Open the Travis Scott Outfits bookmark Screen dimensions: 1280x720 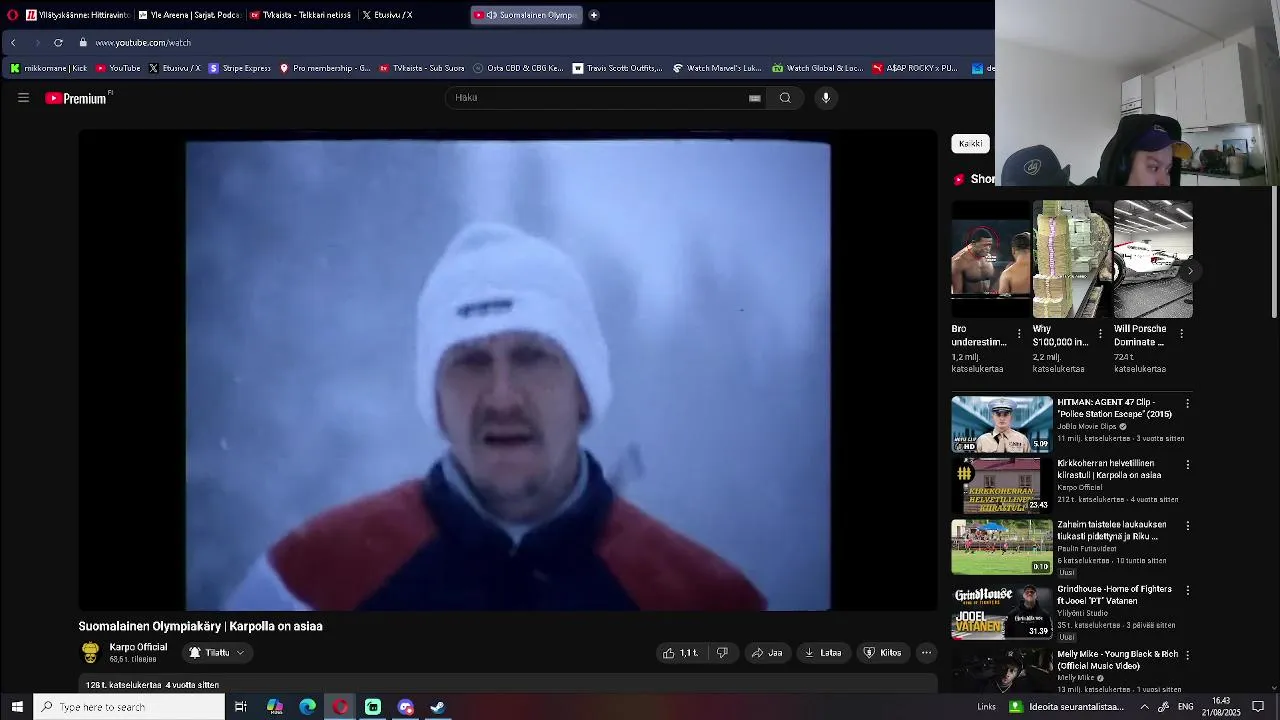(617, 68)
